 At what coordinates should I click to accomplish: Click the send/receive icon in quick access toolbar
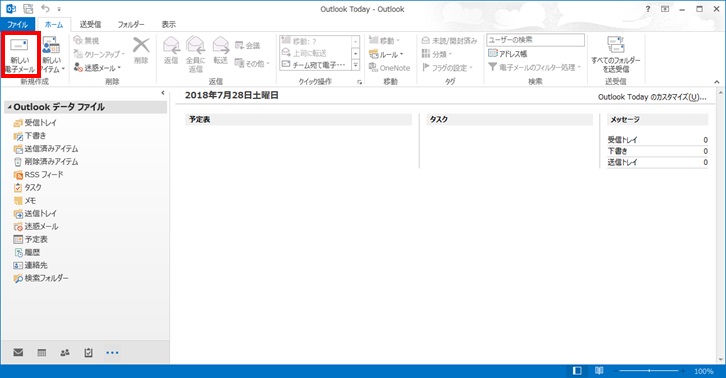pyautogui.click(x=28, y=8)
